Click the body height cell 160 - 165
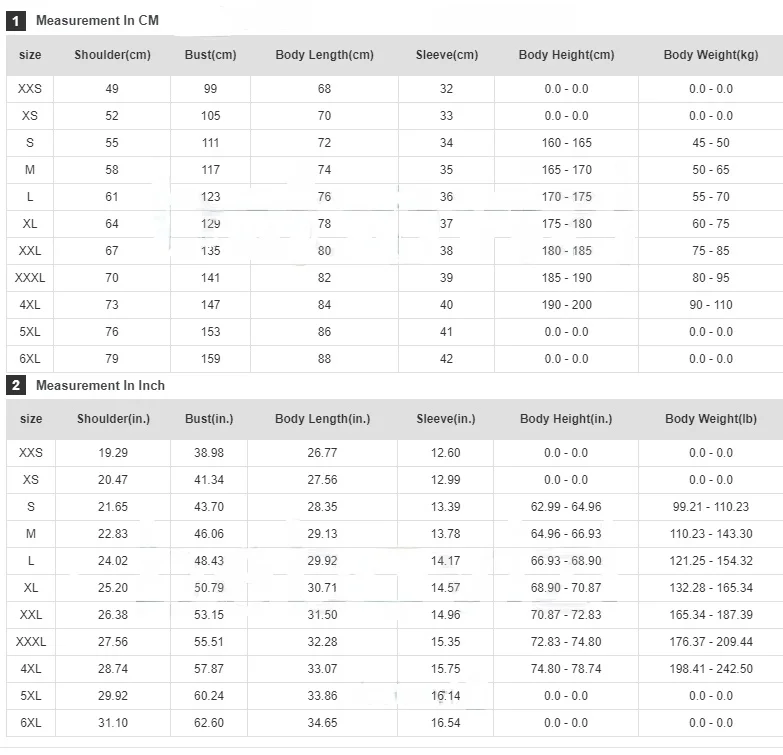Image resolution: width=783 pixels, height=755 pixels. (566, 143)
